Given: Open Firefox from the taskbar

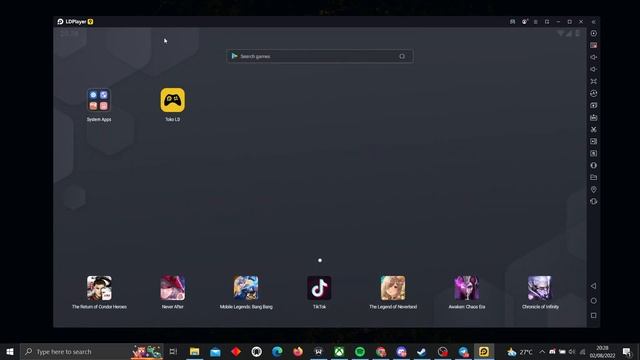Looking at the screenshot, I should (x=298, y=351).
